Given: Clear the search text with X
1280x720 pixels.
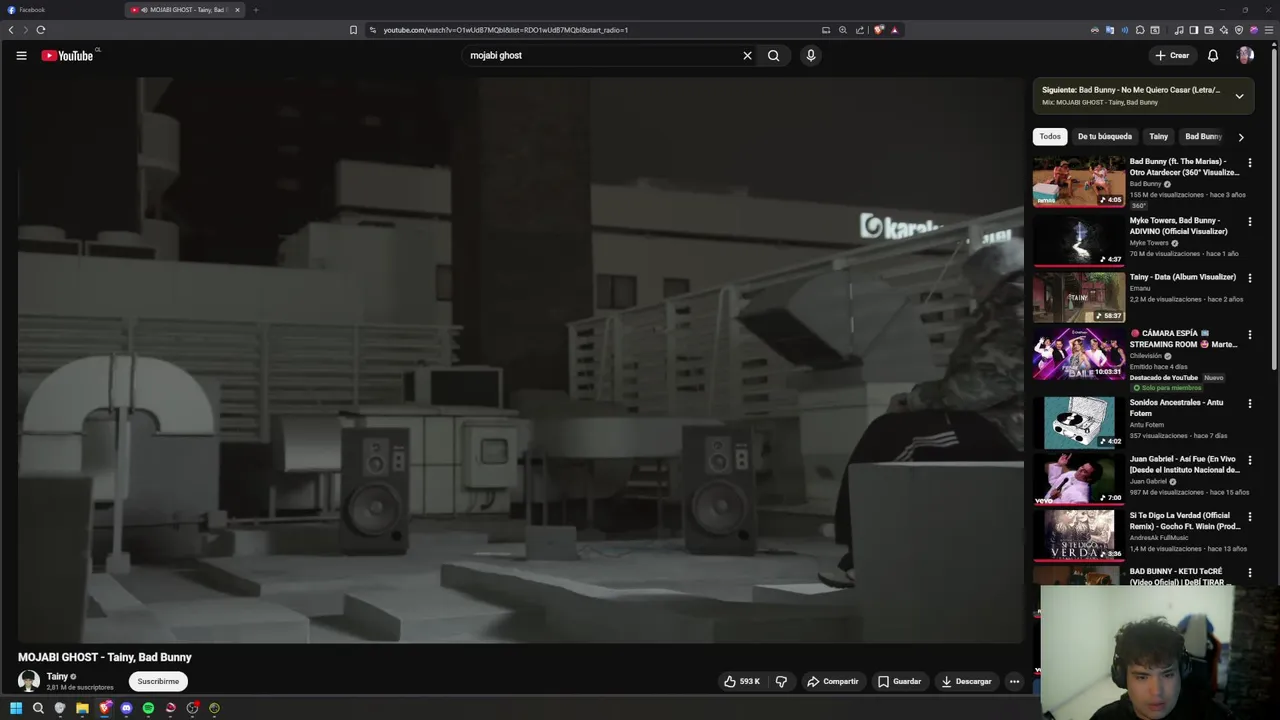Looking at the screenshot, I should click(747, 56).
